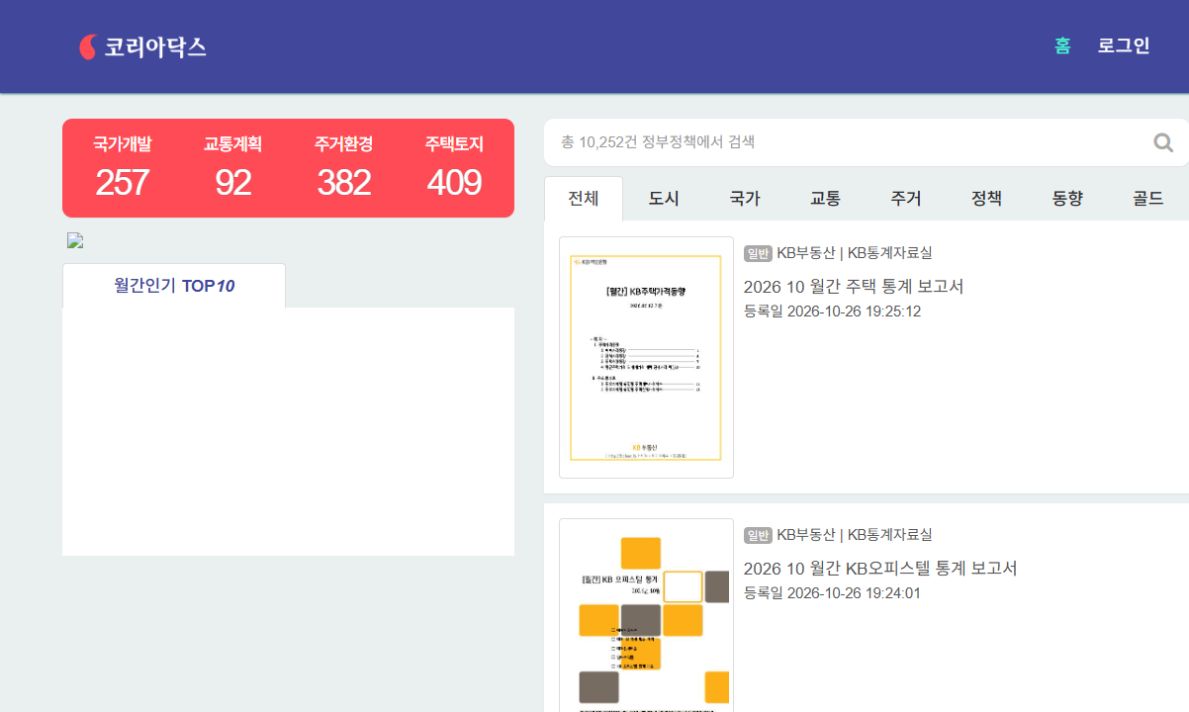Switch to the 정책 tab
The width and height of the screenshot is (1189, 712).
click(x=987, y=199)
